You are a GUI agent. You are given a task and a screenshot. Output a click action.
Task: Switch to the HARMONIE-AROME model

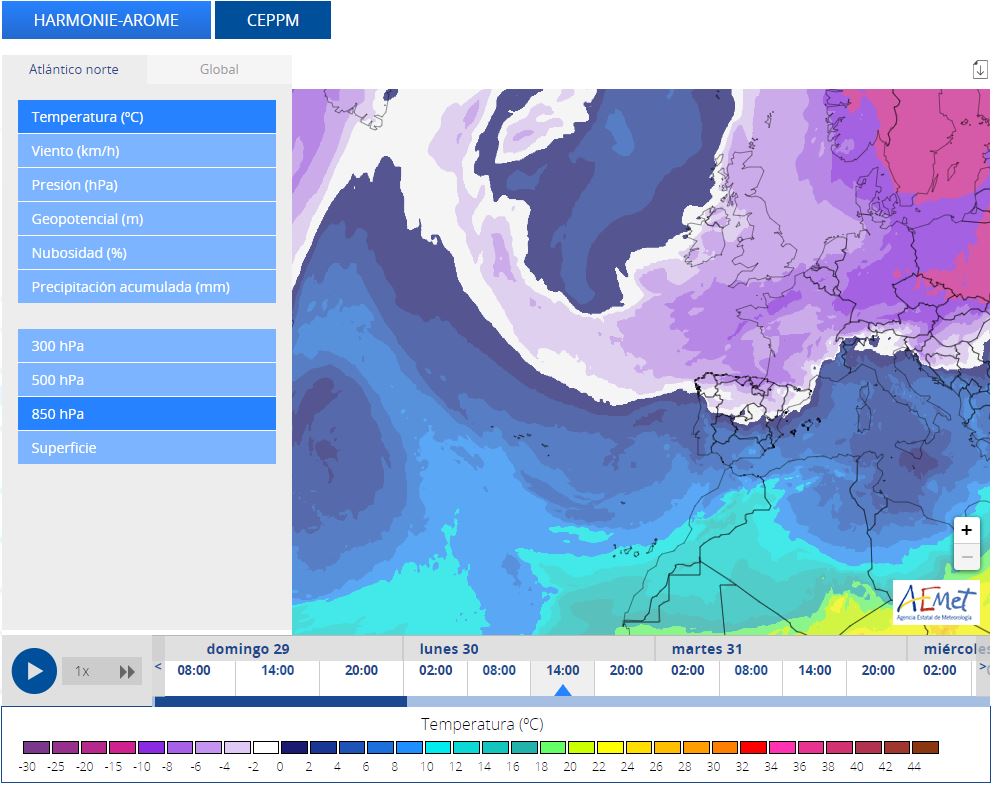pyautogui.click(x=106, y=20)
